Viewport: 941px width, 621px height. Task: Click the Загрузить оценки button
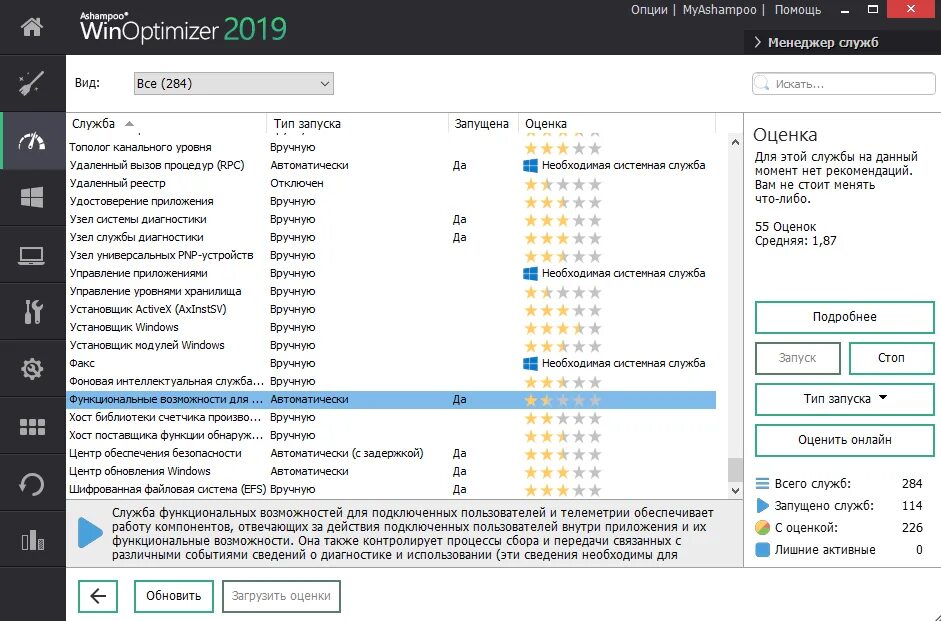[281, 596]
